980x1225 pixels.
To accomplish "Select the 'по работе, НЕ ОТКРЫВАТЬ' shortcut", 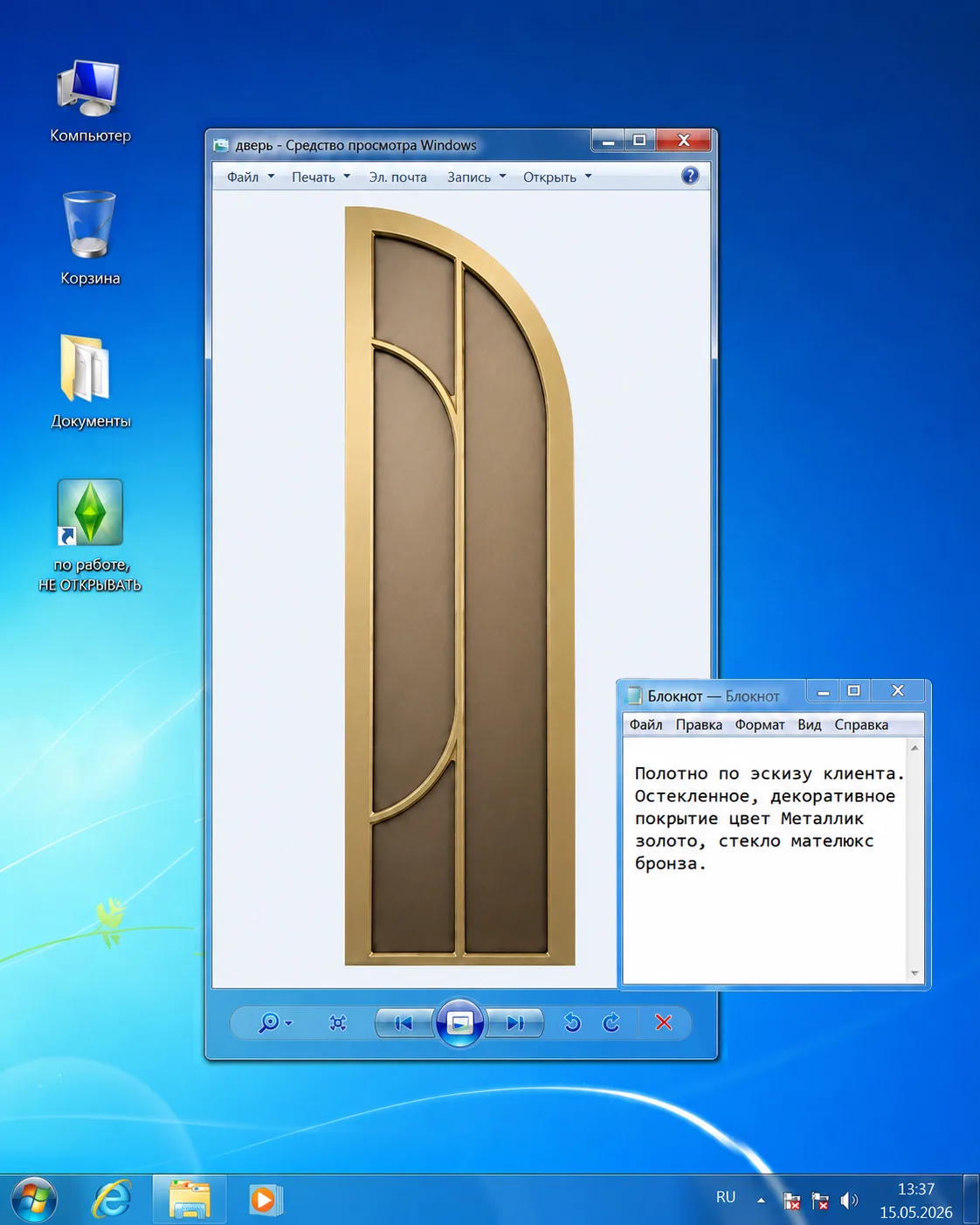I will 89,536.
